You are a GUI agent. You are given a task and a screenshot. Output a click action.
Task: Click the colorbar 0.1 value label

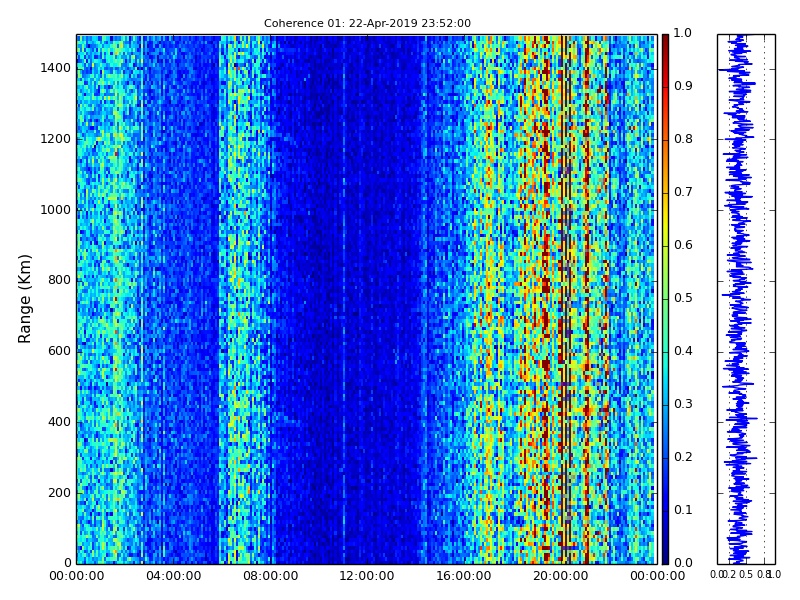[683, 510]
